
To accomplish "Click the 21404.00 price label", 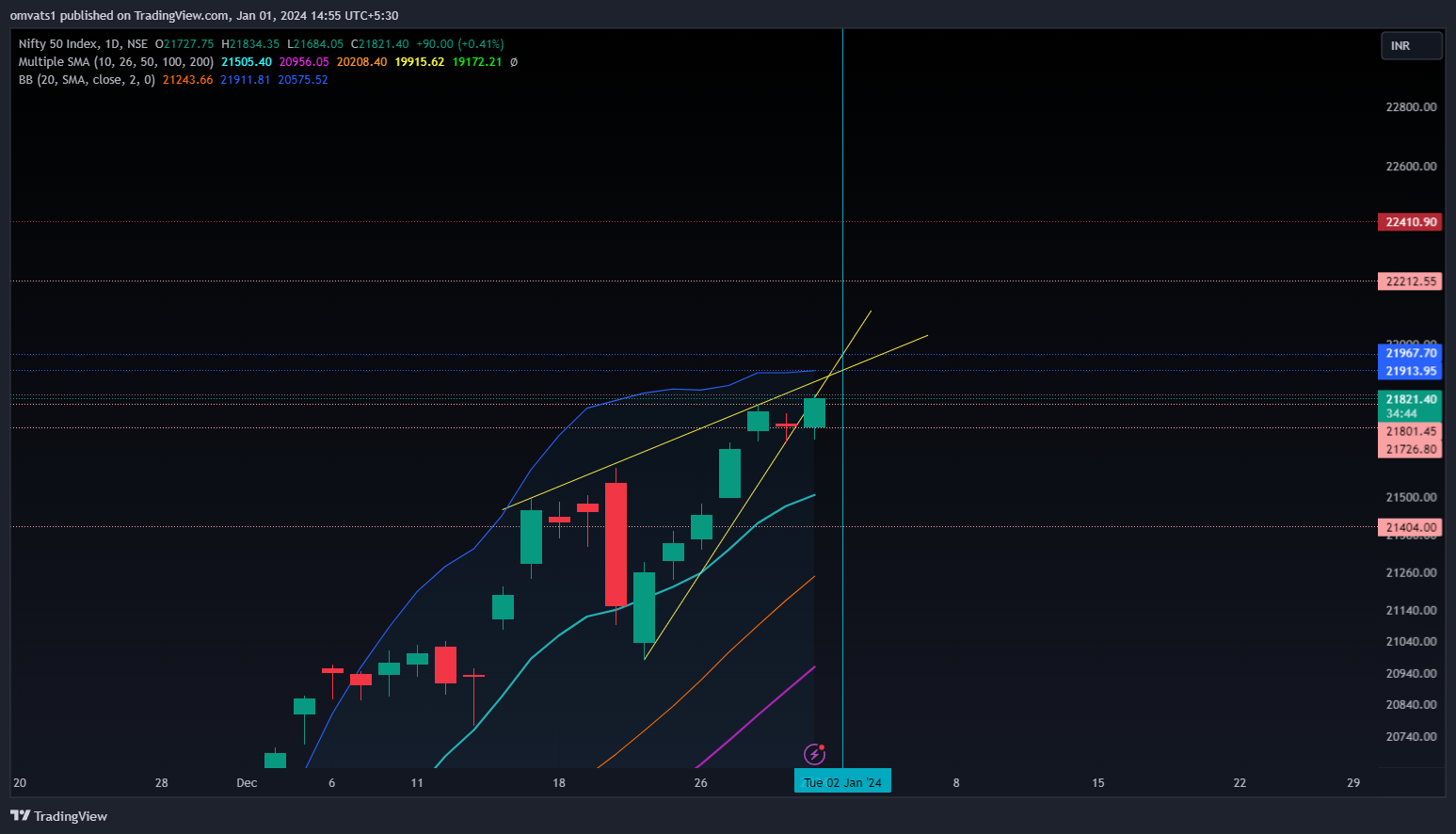I will tap(1410, 527).
